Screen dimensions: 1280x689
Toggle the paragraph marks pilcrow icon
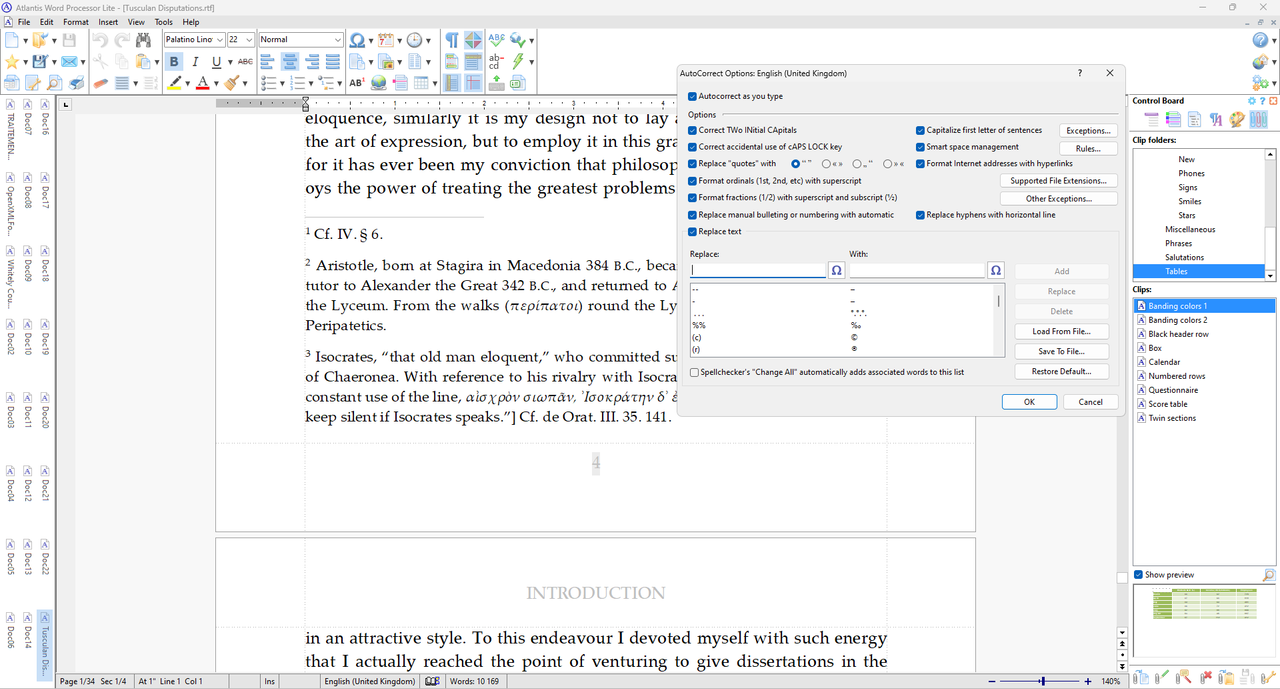tap(452, 40)
